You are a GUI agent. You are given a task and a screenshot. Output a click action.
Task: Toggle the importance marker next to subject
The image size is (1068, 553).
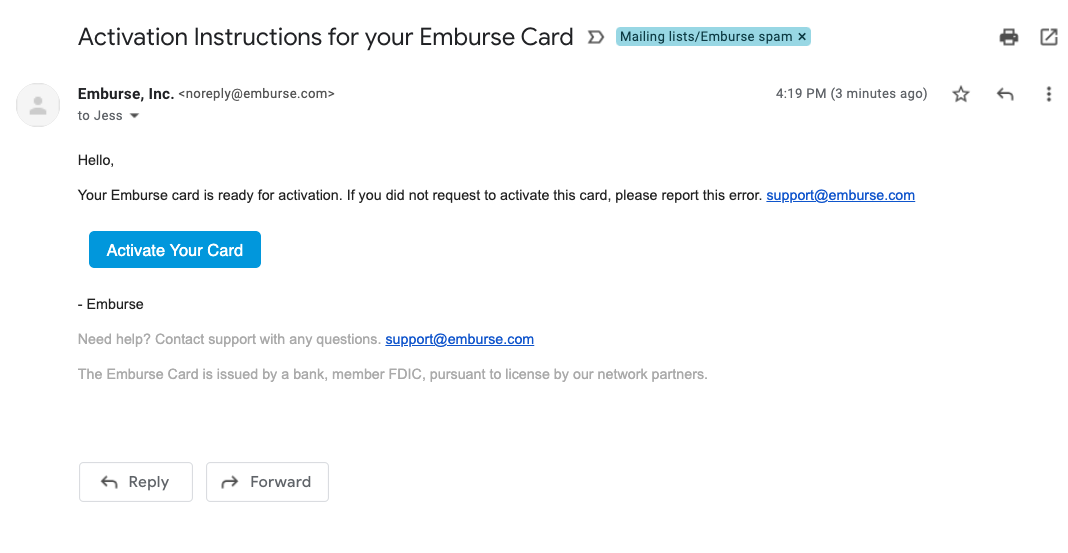(595, 37)
